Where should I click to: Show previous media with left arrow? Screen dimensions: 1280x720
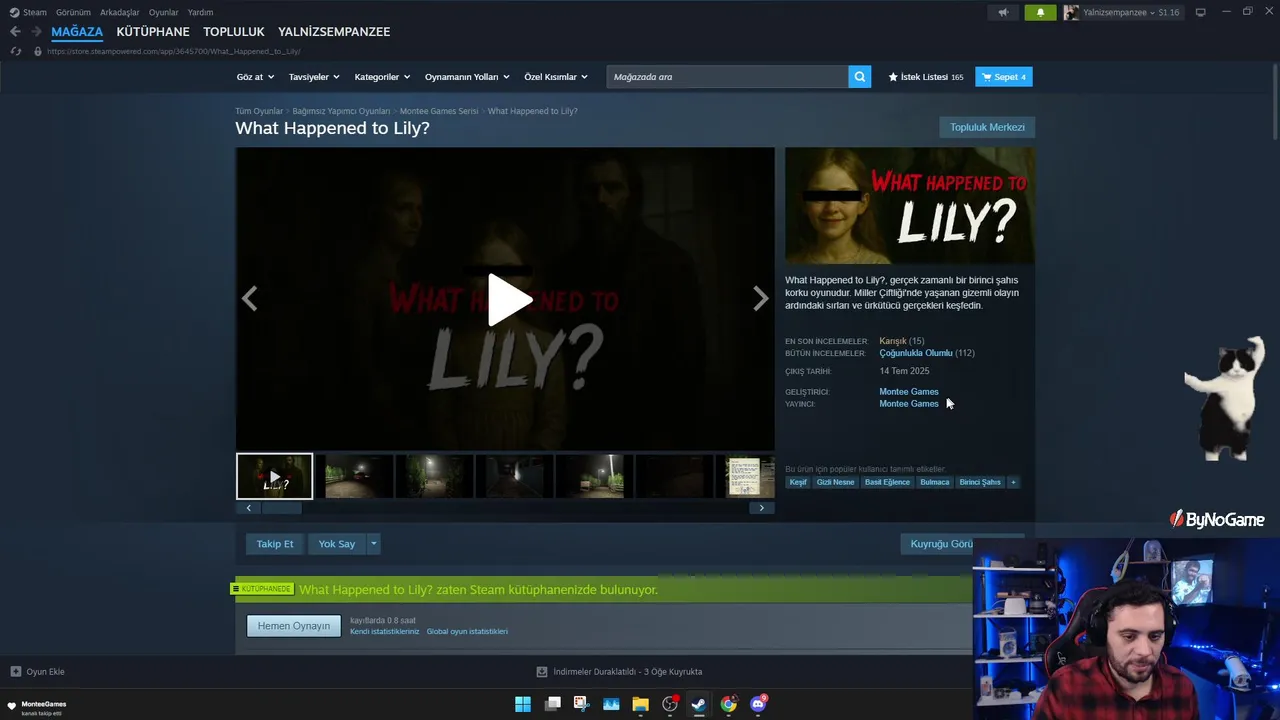pos(249,298)
